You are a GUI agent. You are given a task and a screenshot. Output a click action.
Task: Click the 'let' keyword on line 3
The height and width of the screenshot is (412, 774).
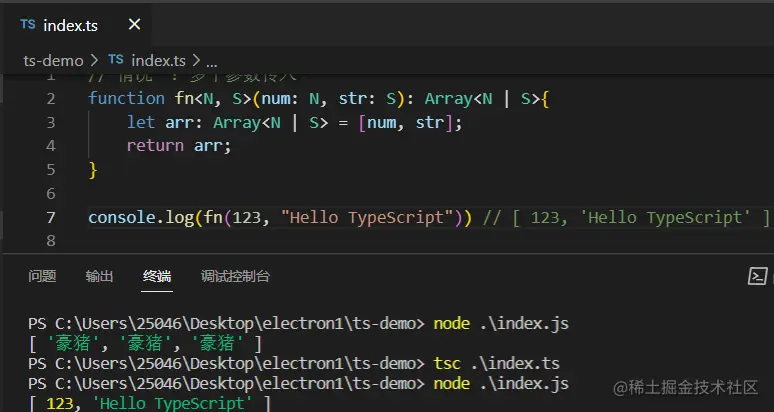pyautogui.click(x=141, y=122)
